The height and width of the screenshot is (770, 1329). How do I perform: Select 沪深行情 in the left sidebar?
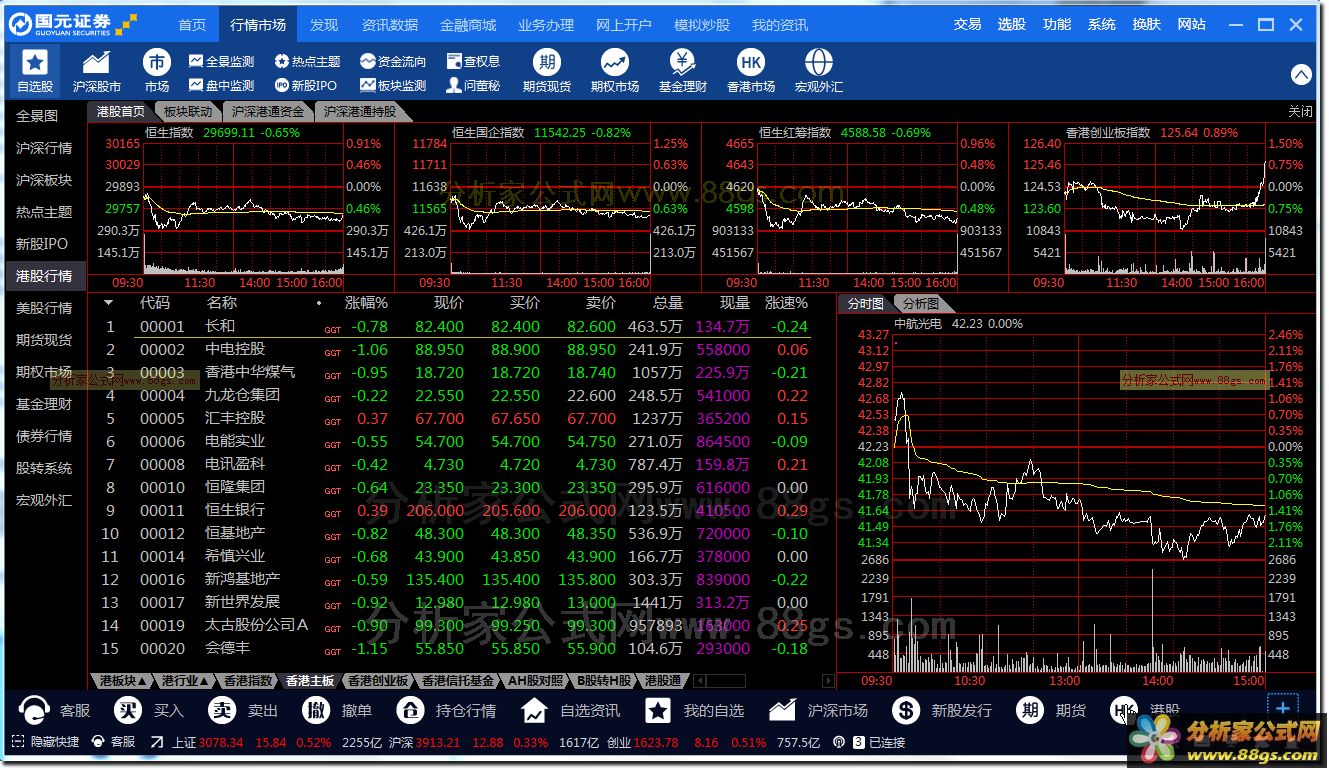pyautogui.click(x=44, y=148)
